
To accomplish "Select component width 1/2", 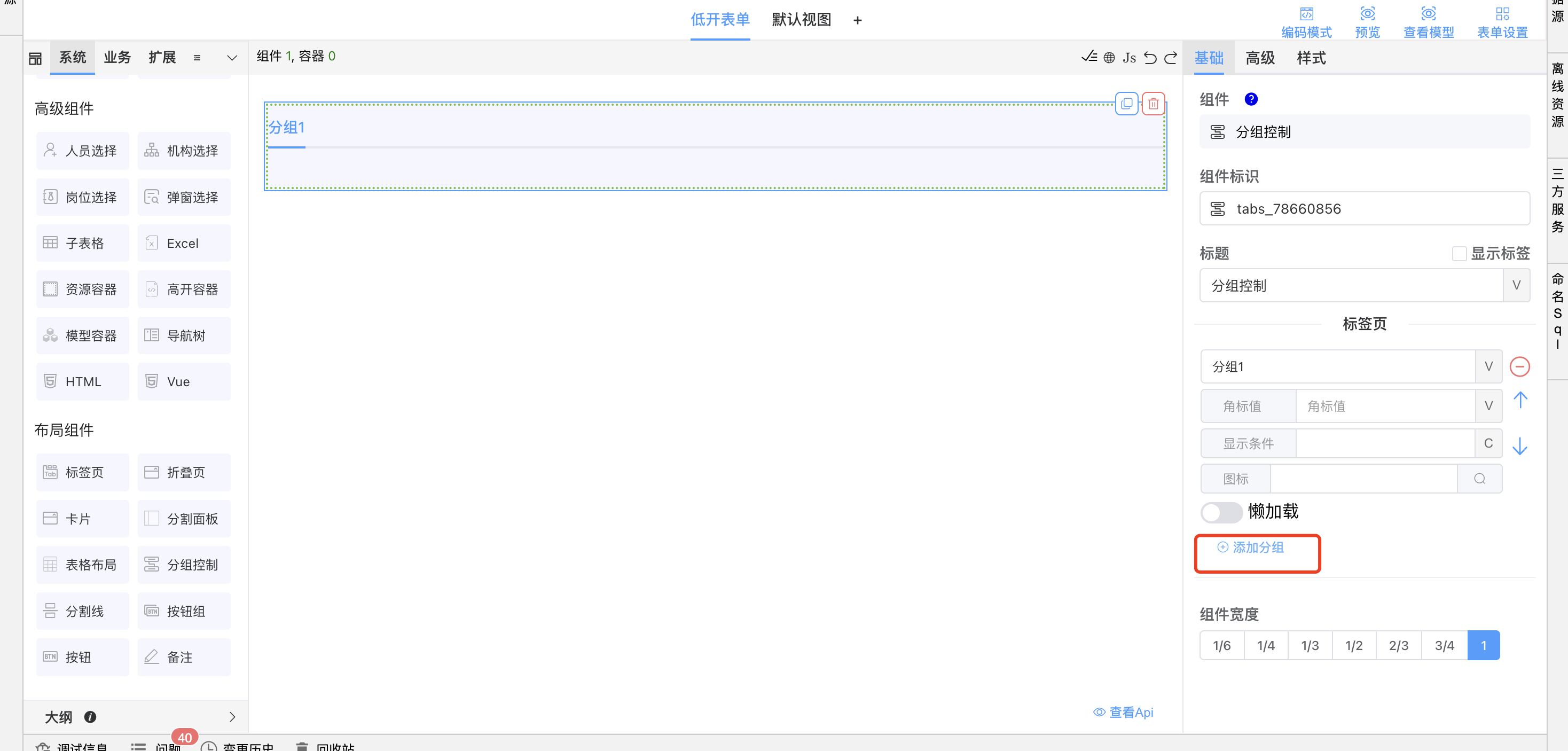I will tap(1353, 645).
